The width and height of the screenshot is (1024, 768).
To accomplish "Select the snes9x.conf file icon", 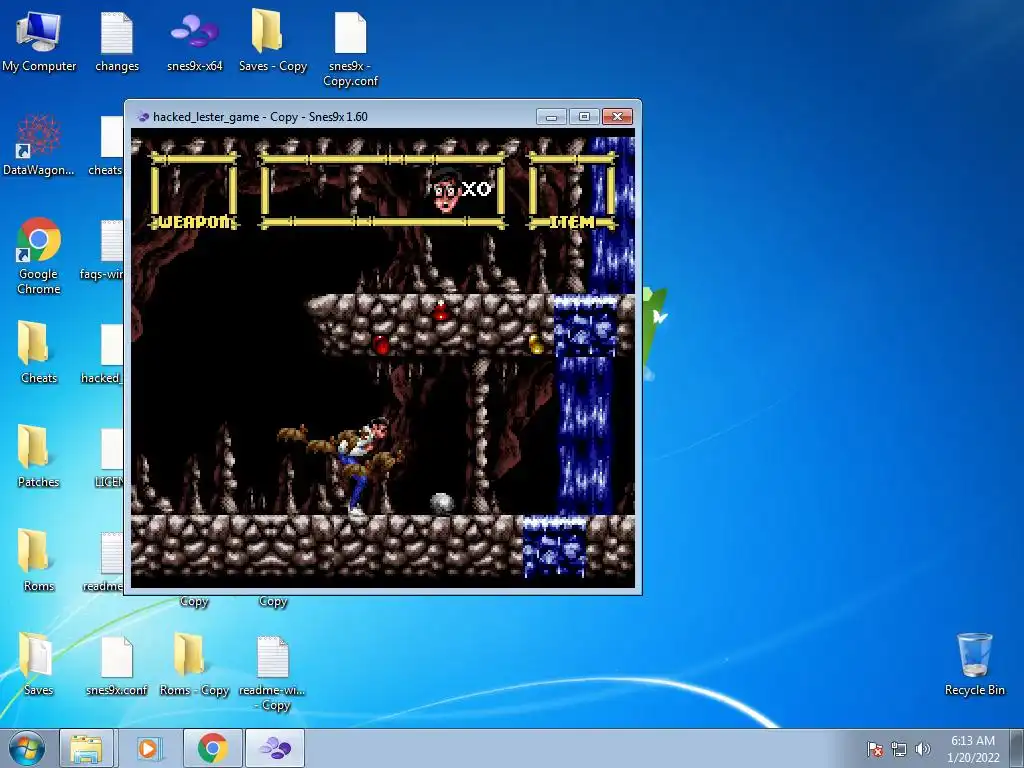I will pyautogui.click(x=117, y=665).
